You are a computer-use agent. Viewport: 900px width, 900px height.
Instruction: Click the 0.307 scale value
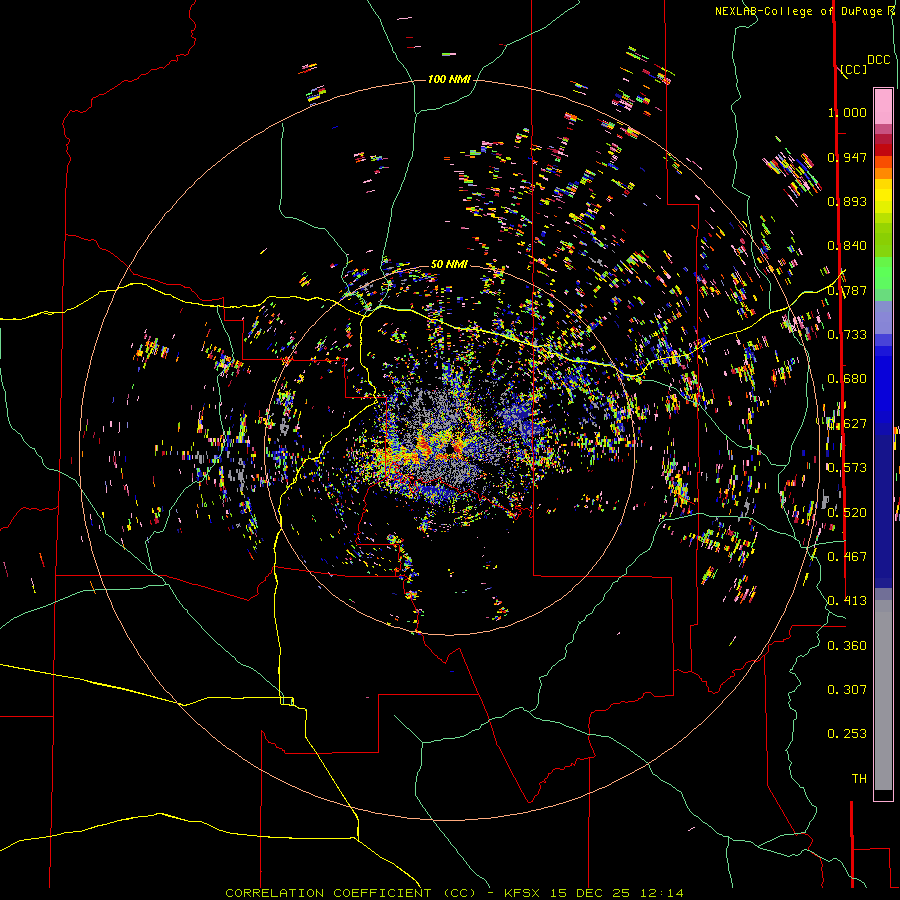[847, 690]
